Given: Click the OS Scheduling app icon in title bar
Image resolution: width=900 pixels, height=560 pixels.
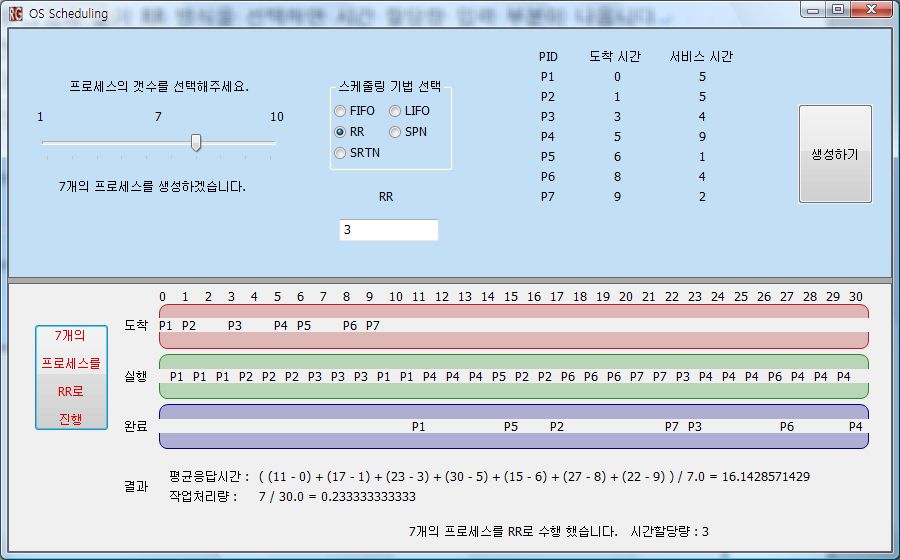Looking at the screenshot, I should coord(15,13).
